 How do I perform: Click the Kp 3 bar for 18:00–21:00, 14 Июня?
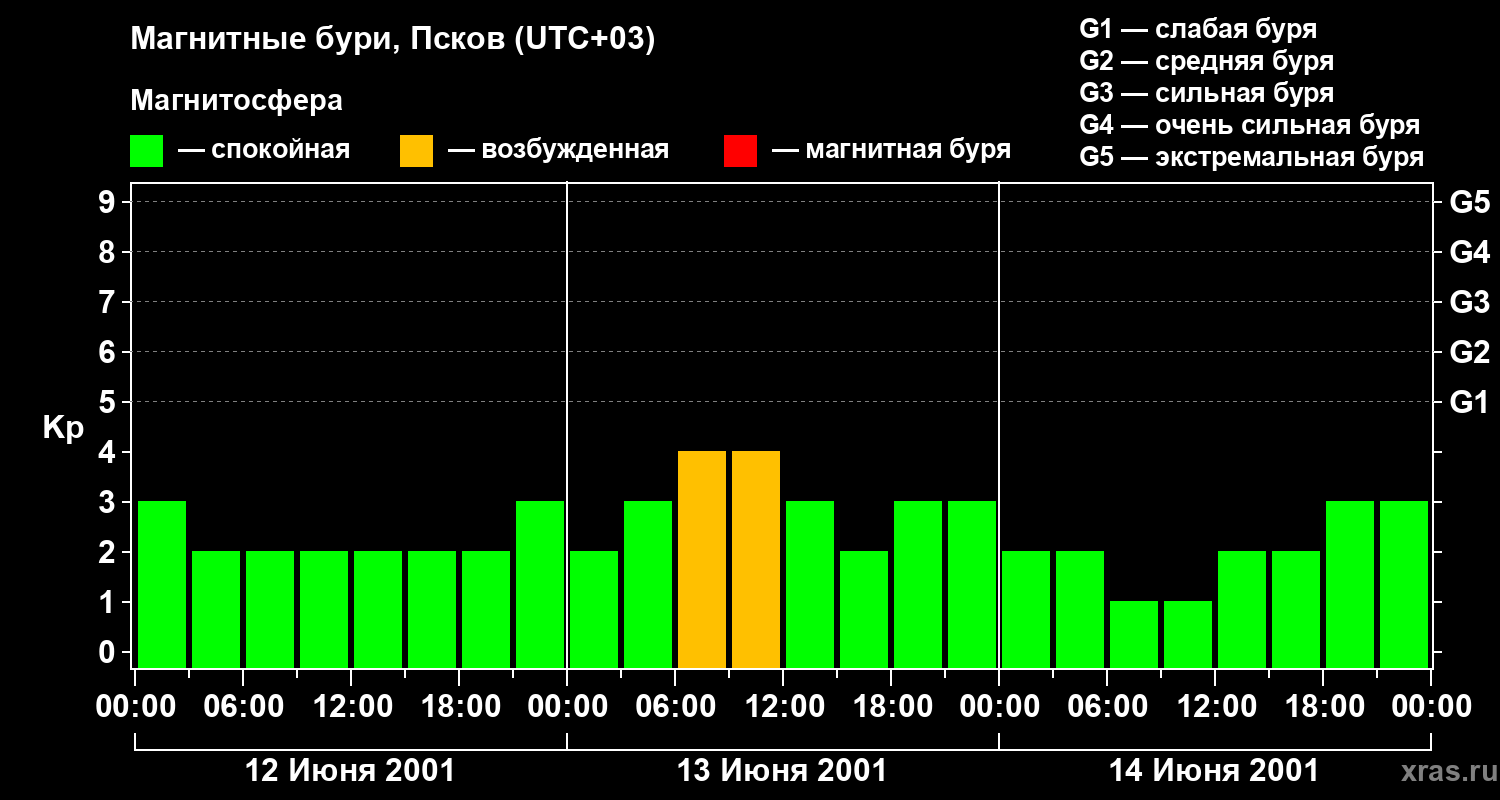1350,584
